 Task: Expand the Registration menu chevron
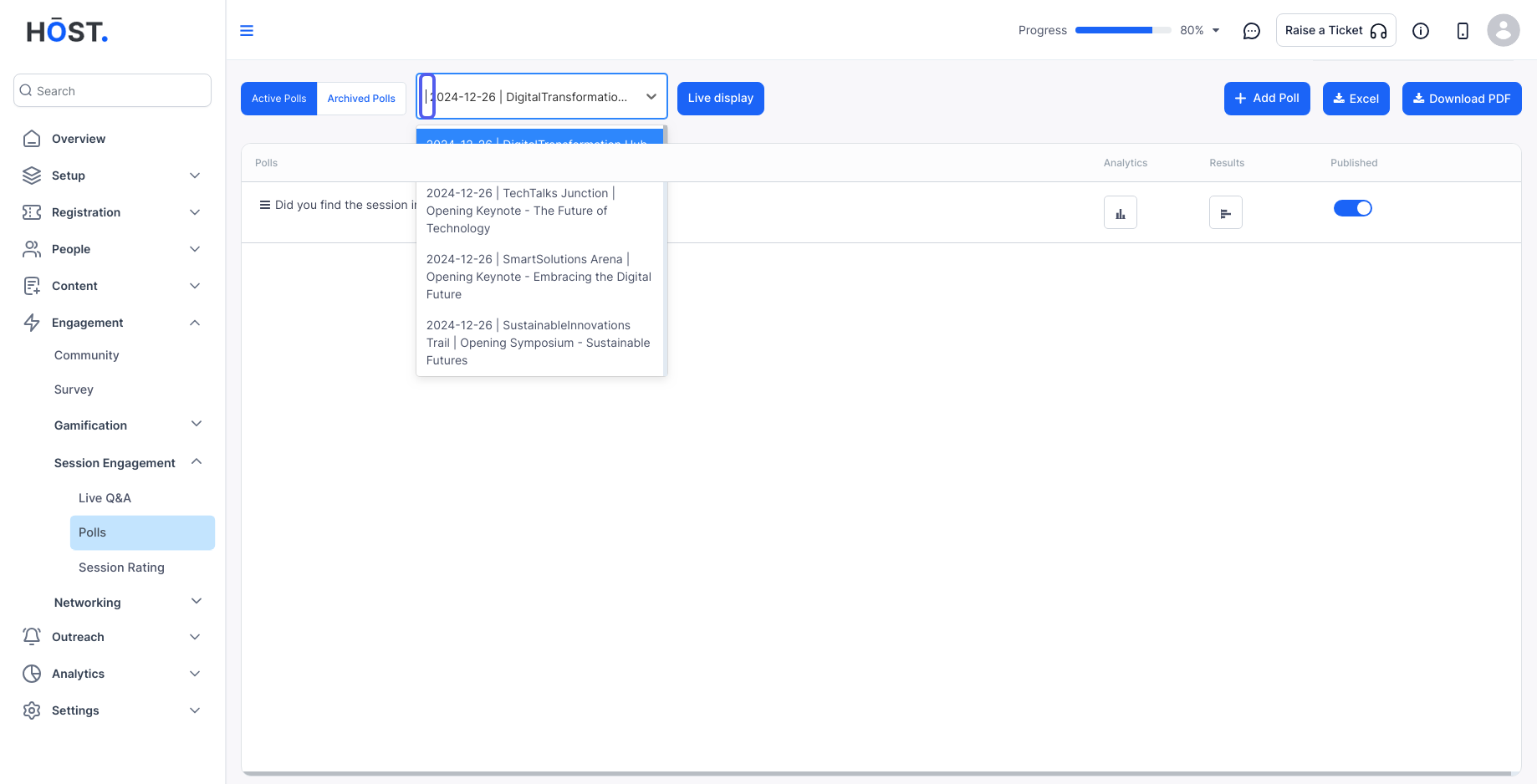point(195,212)
